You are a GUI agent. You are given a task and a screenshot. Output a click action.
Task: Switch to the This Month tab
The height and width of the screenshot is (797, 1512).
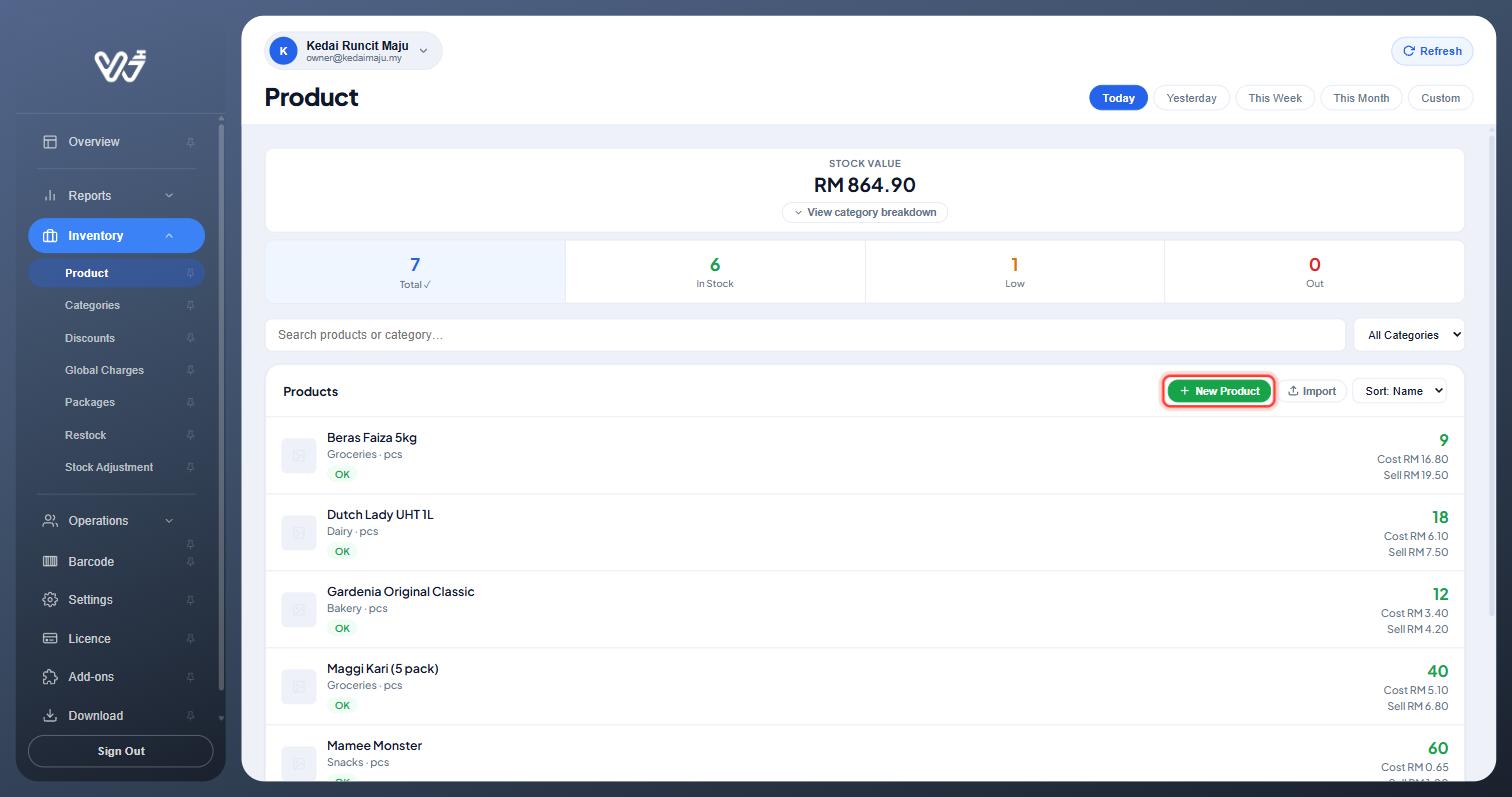pos(1361,98)
